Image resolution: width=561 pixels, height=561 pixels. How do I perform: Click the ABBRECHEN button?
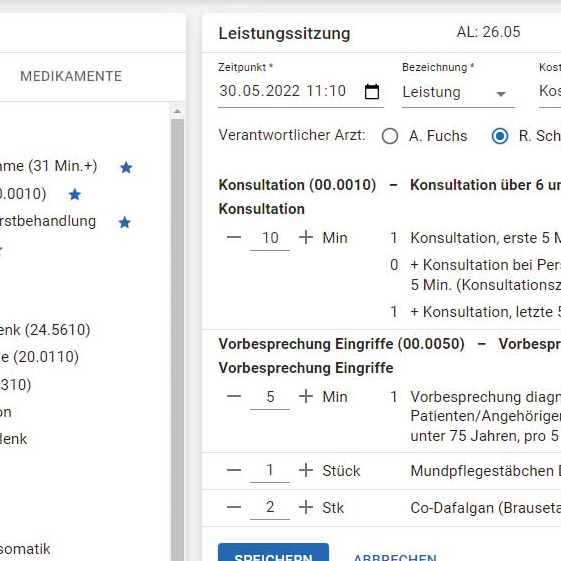pos(395,557)
